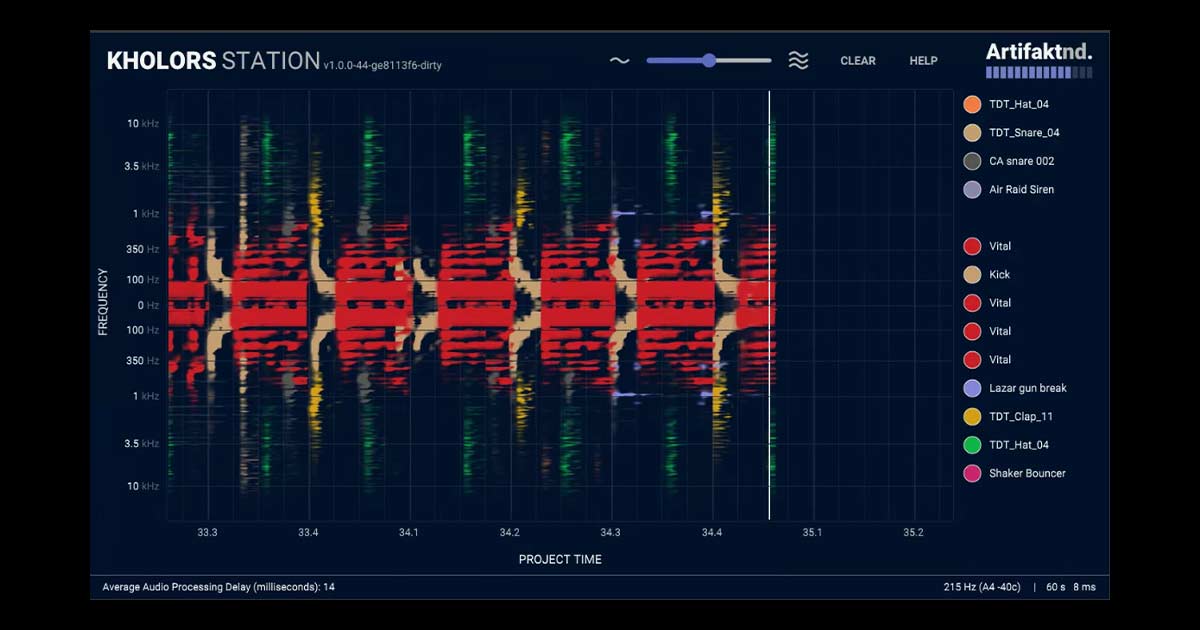Click the yellow TDT_Clap_11 swatch

[x=972, y=416]
